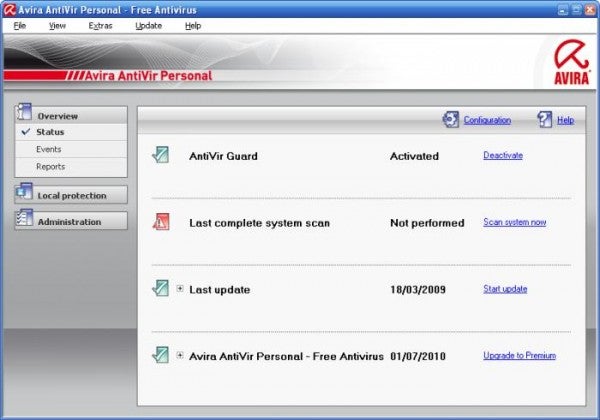Click the Overview section icon
Screen dimensions: 600x420
tap(25, 113)
